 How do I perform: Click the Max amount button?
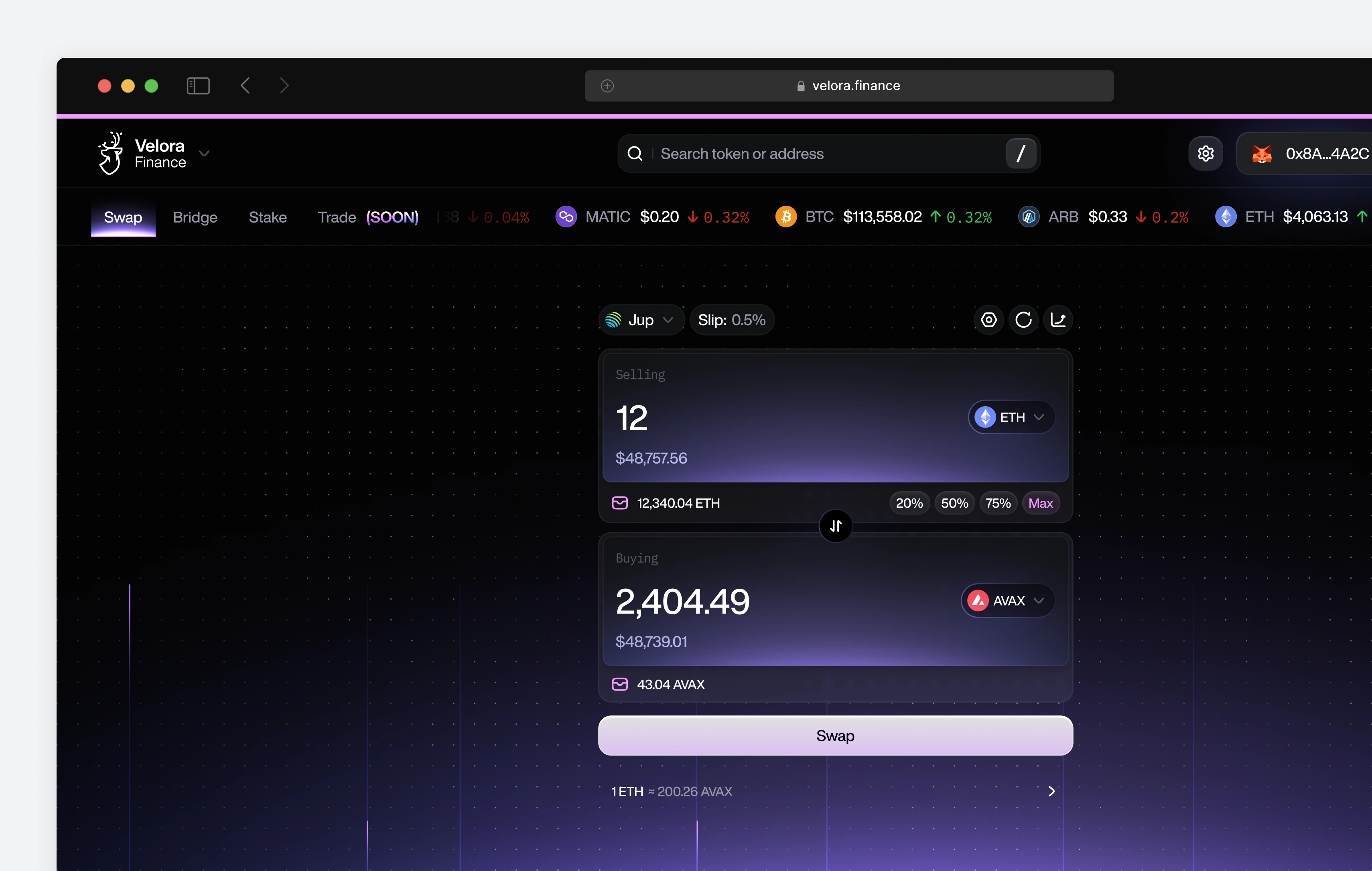coord(1040,503)
